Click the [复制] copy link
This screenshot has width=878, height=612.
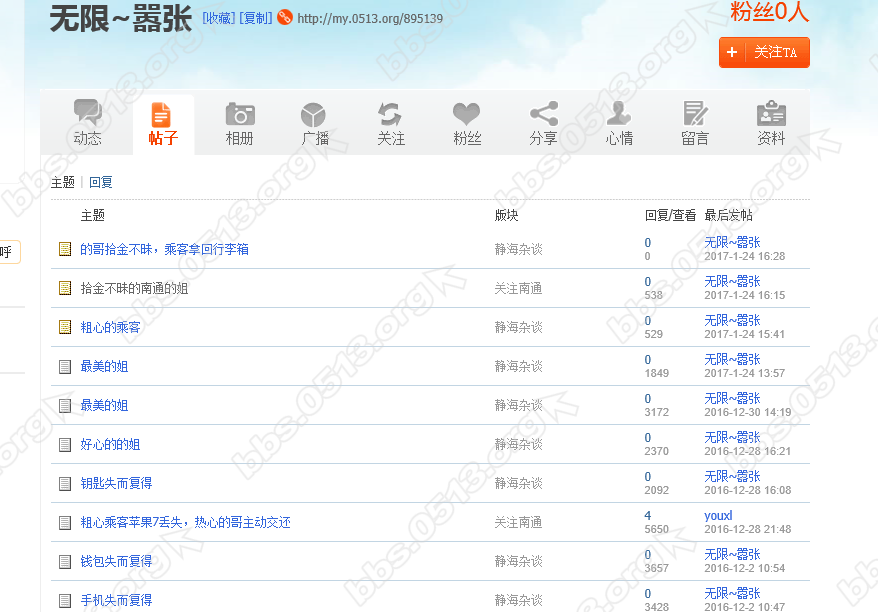pyautogui.click(x=255, y=18)
